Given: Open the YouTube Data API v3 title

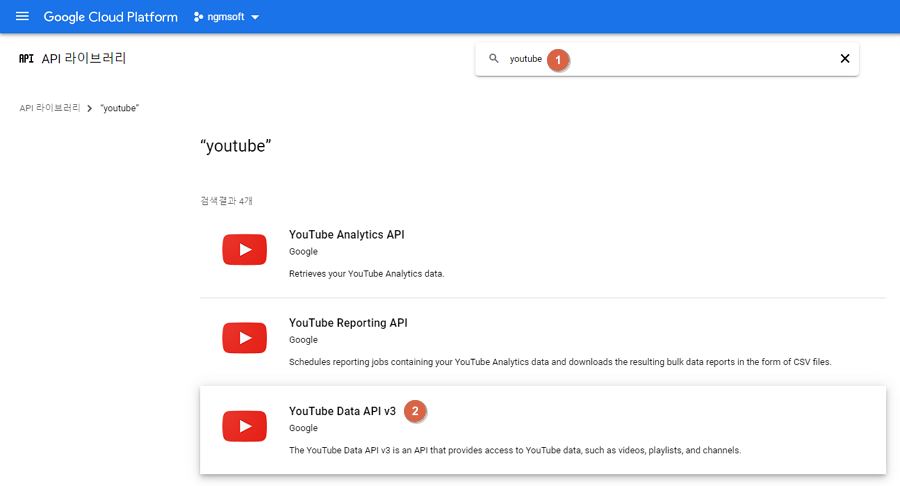Looking at the screenshot, I should (343, 411).
